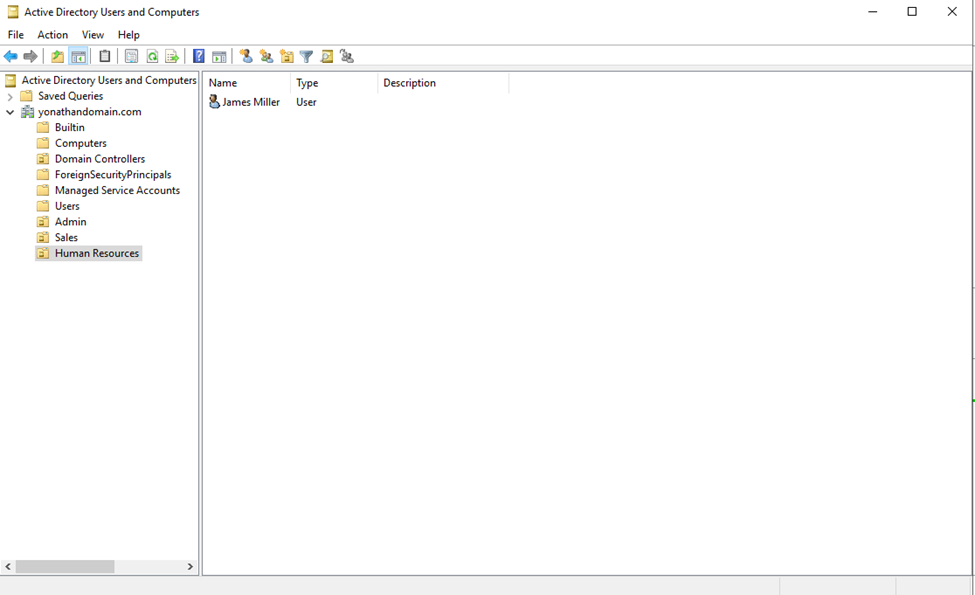Select the James Miller user entry
This screenshot has height=595, width=975.
point(251,102)
